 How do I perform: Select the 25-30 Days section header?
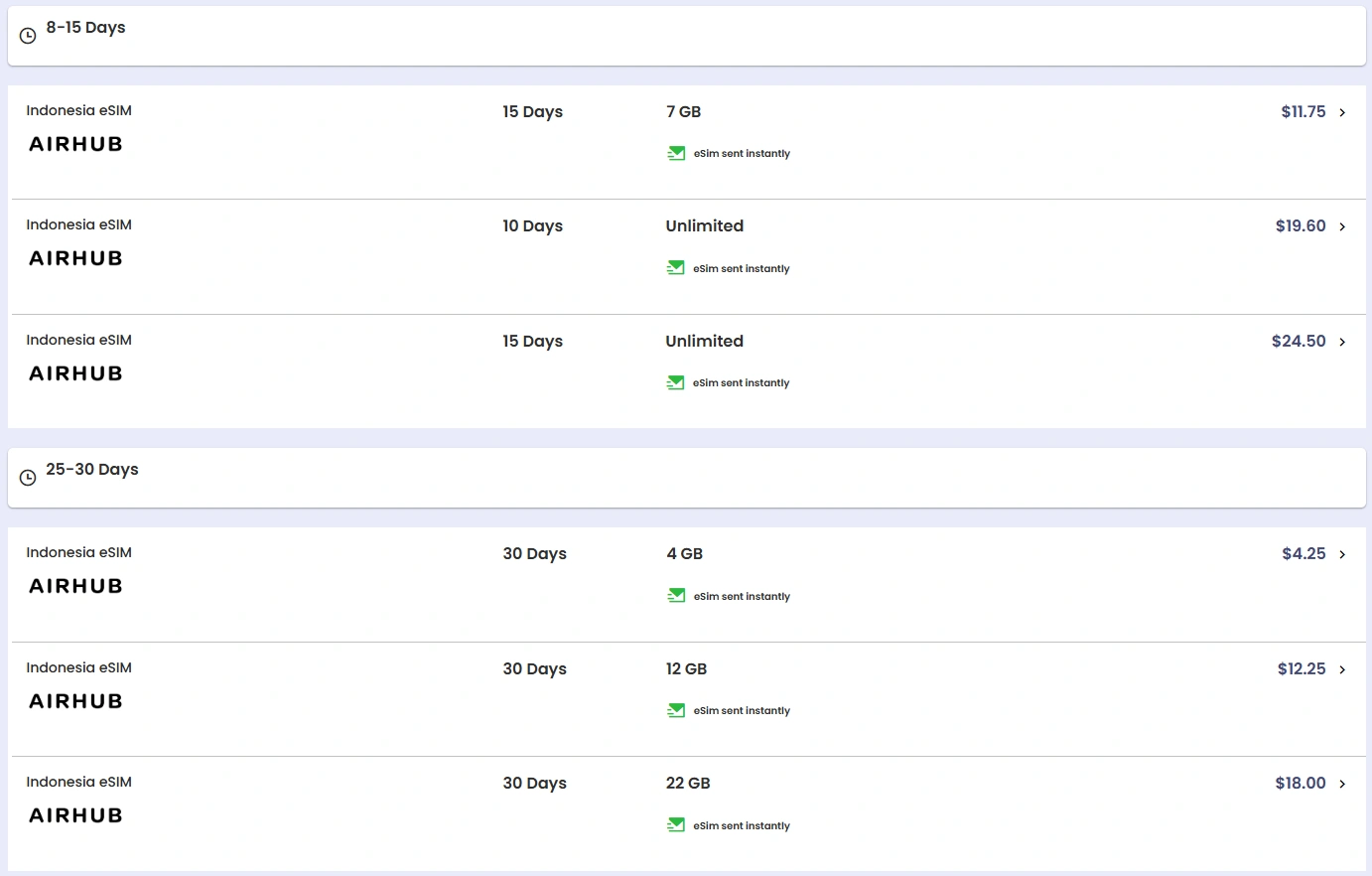(x=91, y=470)
